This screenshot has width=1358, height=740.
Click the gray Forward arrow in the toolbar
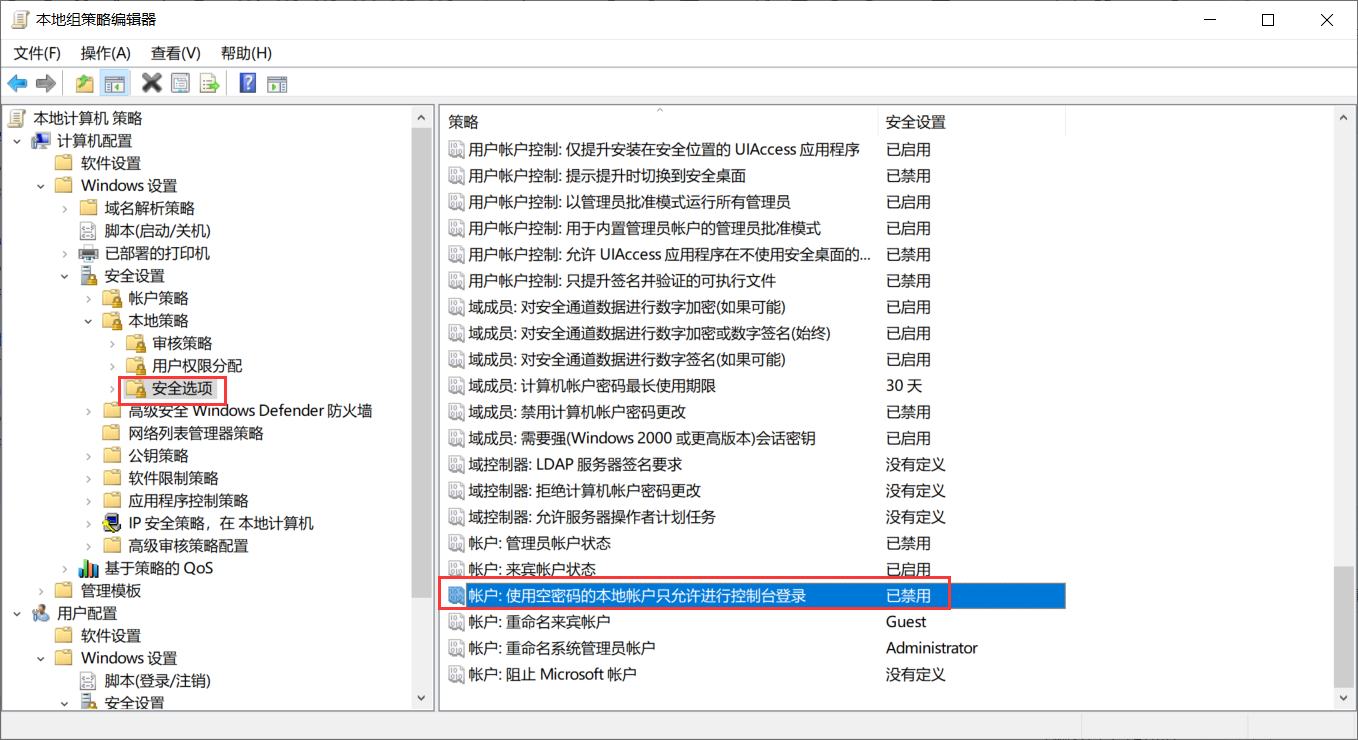point(45,83)
